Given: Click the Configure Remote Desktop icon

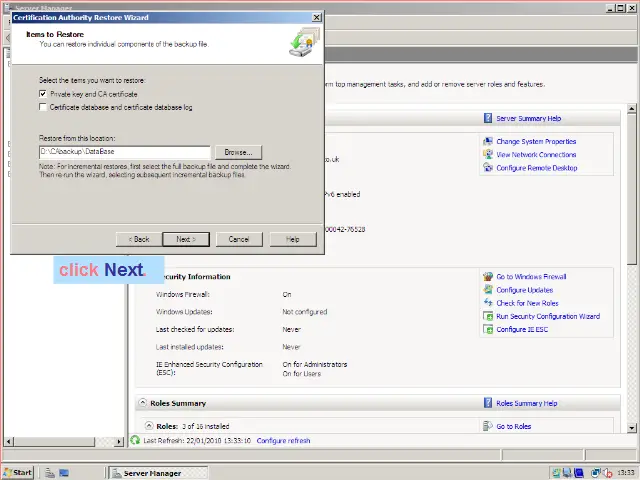Looking at the screenshot, I should 488,167.
